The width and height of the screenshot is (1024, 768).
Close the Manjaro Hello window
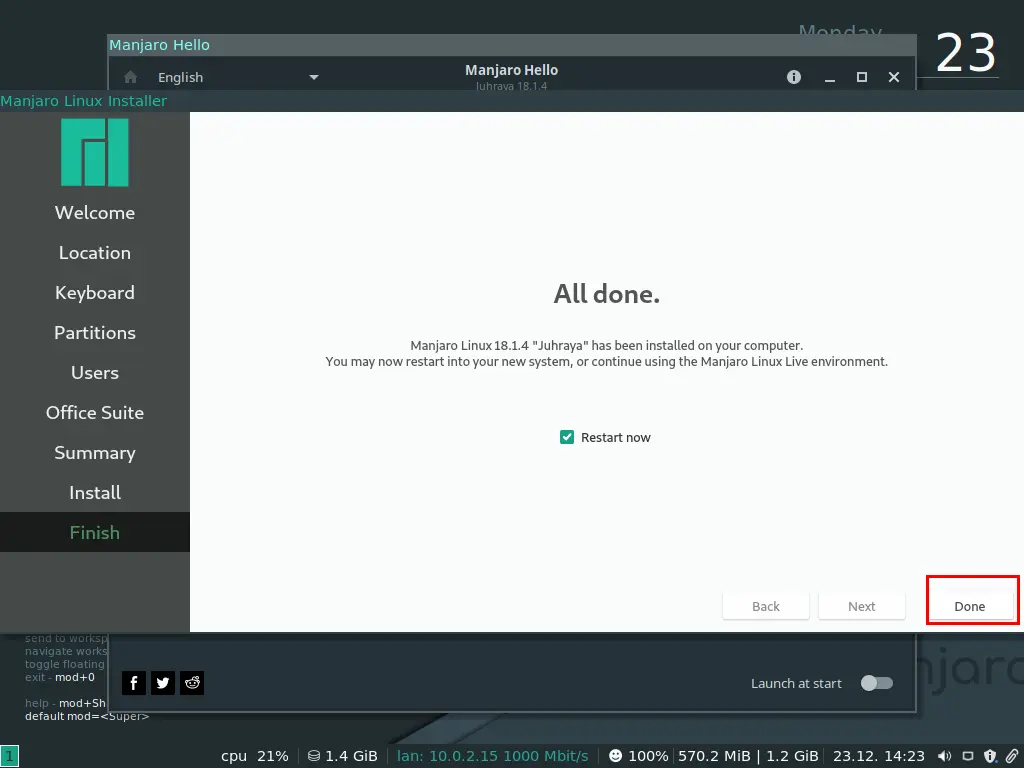tap(894, 77)
